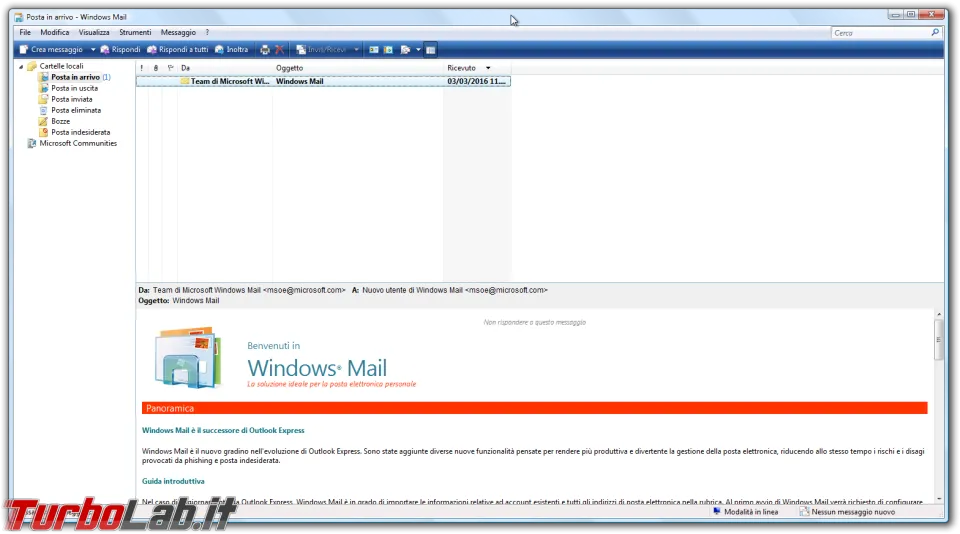Open the Modifica menu
The height and width of the screenshot is (534, 960).
coord(54,32)
